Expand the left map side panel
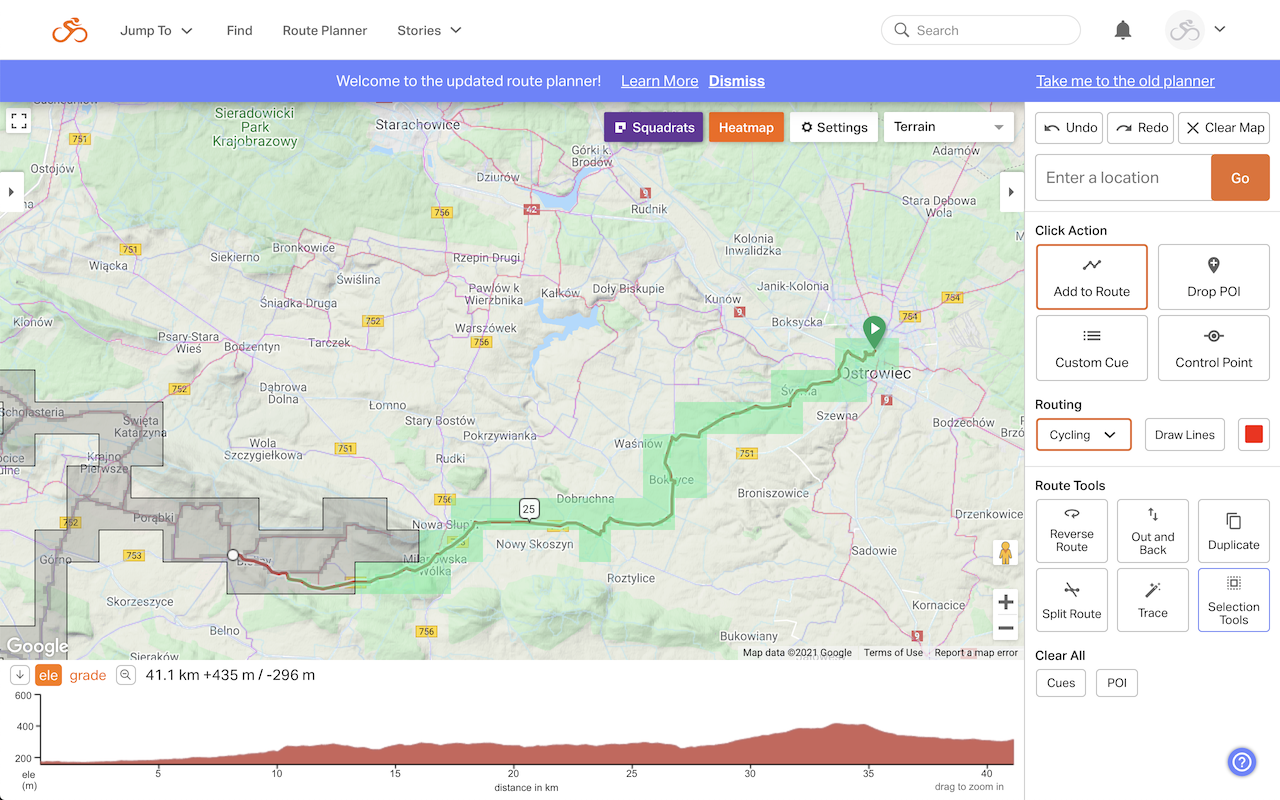The height and width of the screenshot is (800, 1280). (10, 191)
